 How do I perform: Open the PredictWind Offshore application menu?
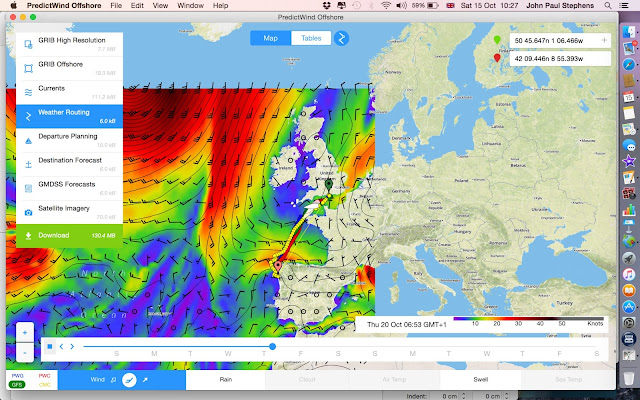click(x=64, y=6)
